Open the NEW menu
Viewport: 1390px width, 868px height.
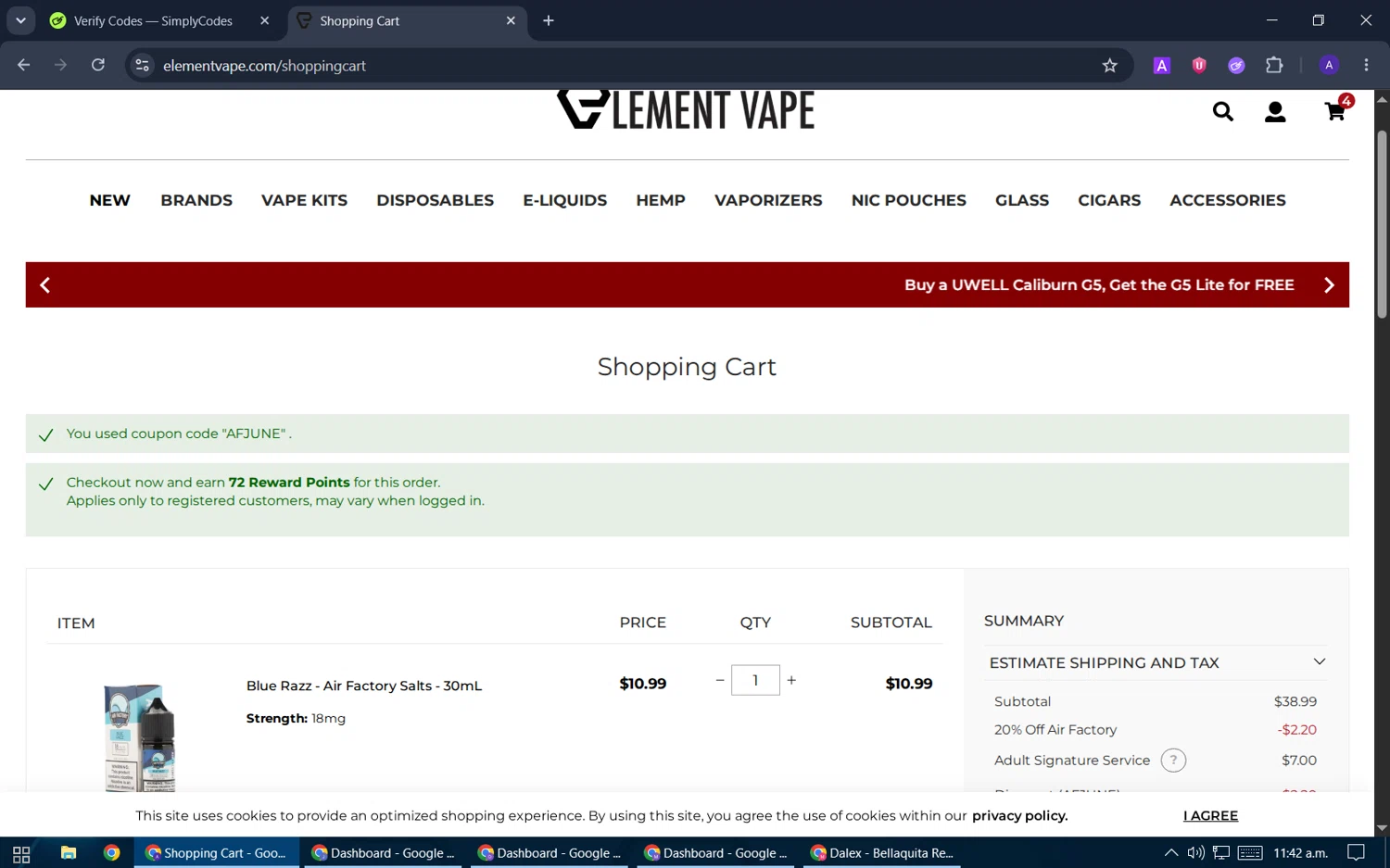109,200
